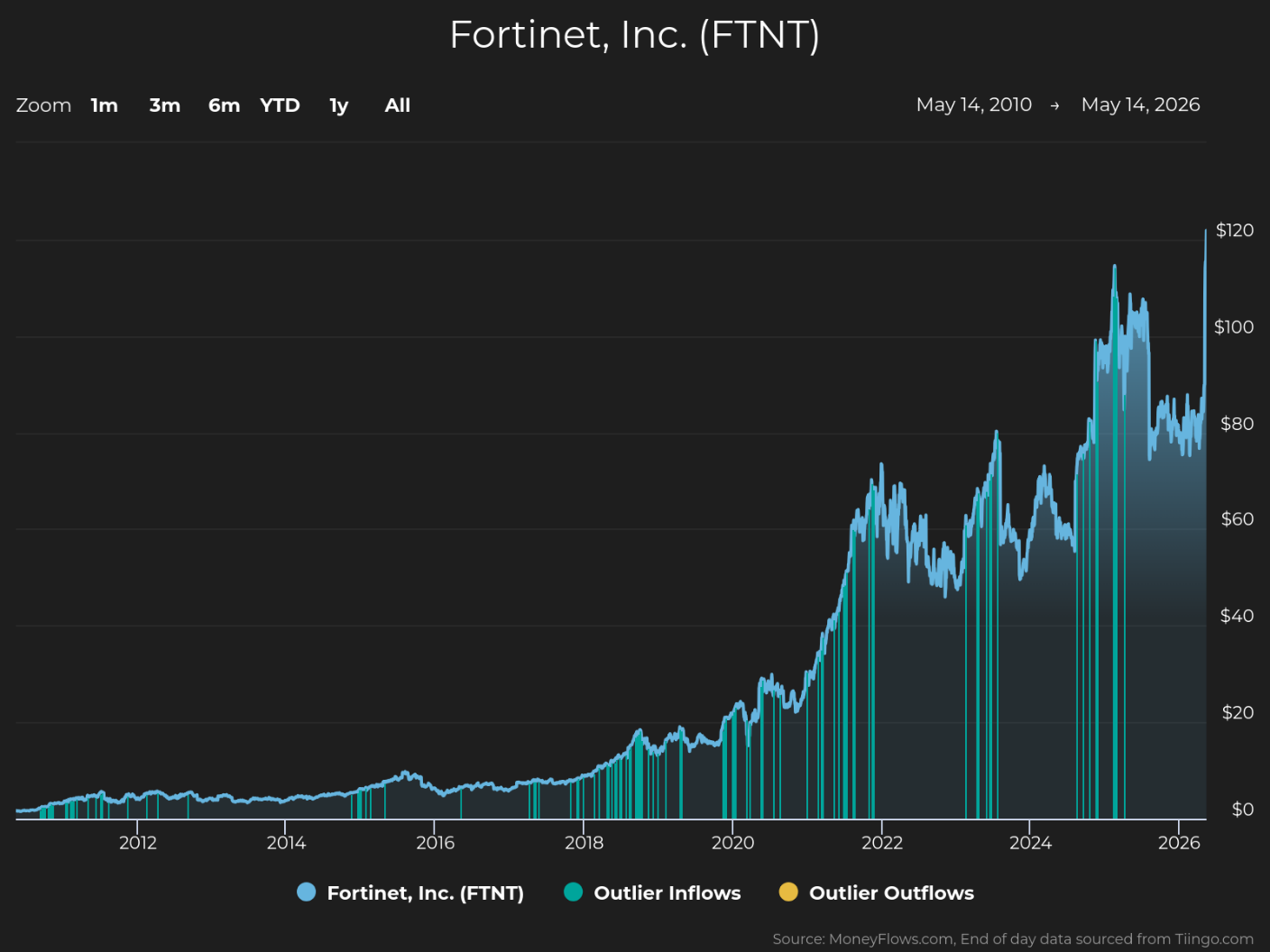This screenshot has width=1270, height=952.
Task: Toggle Fortinet, Inc. (FTNT) series legend
Action: 410,892
